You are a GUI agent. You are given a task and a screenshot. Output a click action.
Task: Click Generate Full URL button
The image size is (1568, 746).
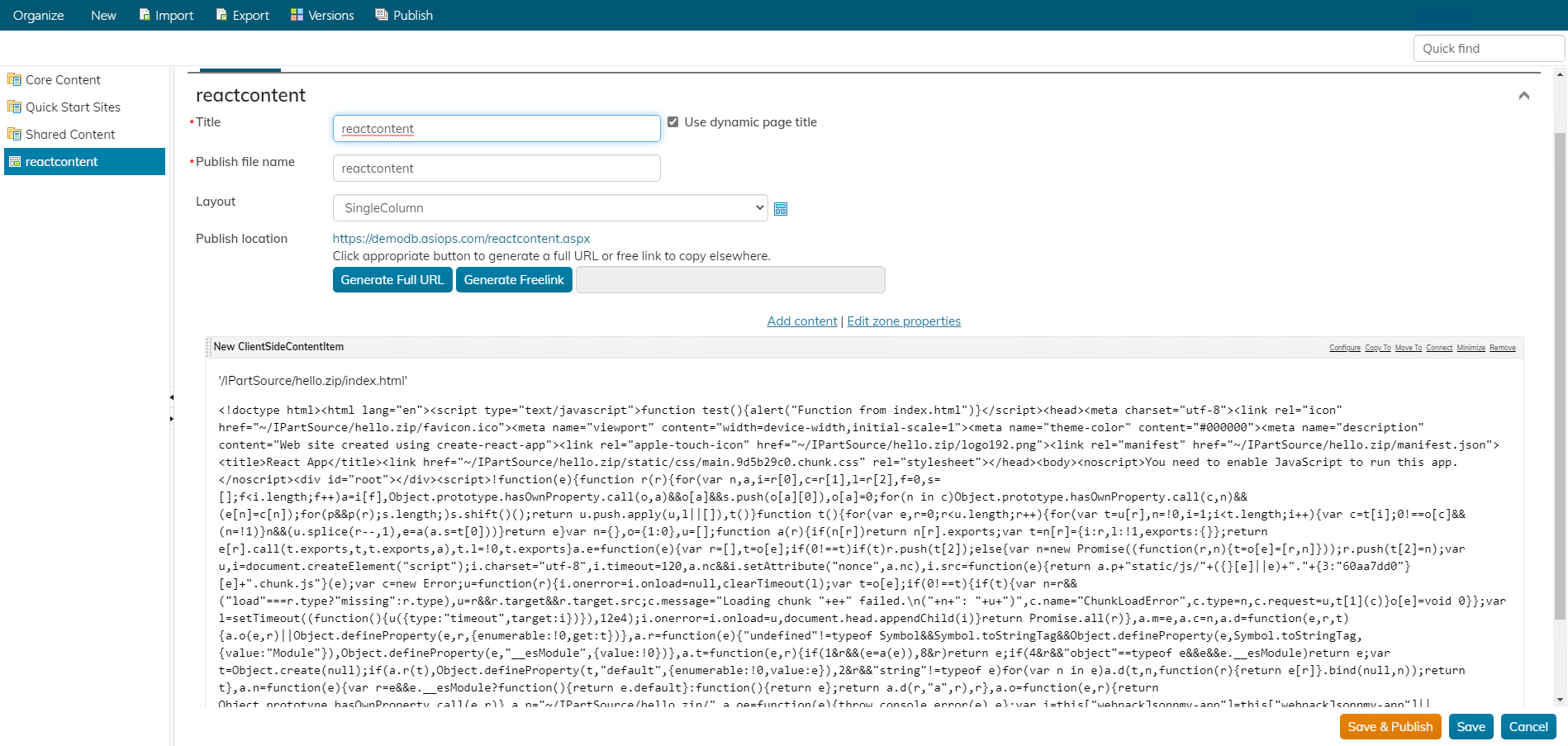pos(392,279)
